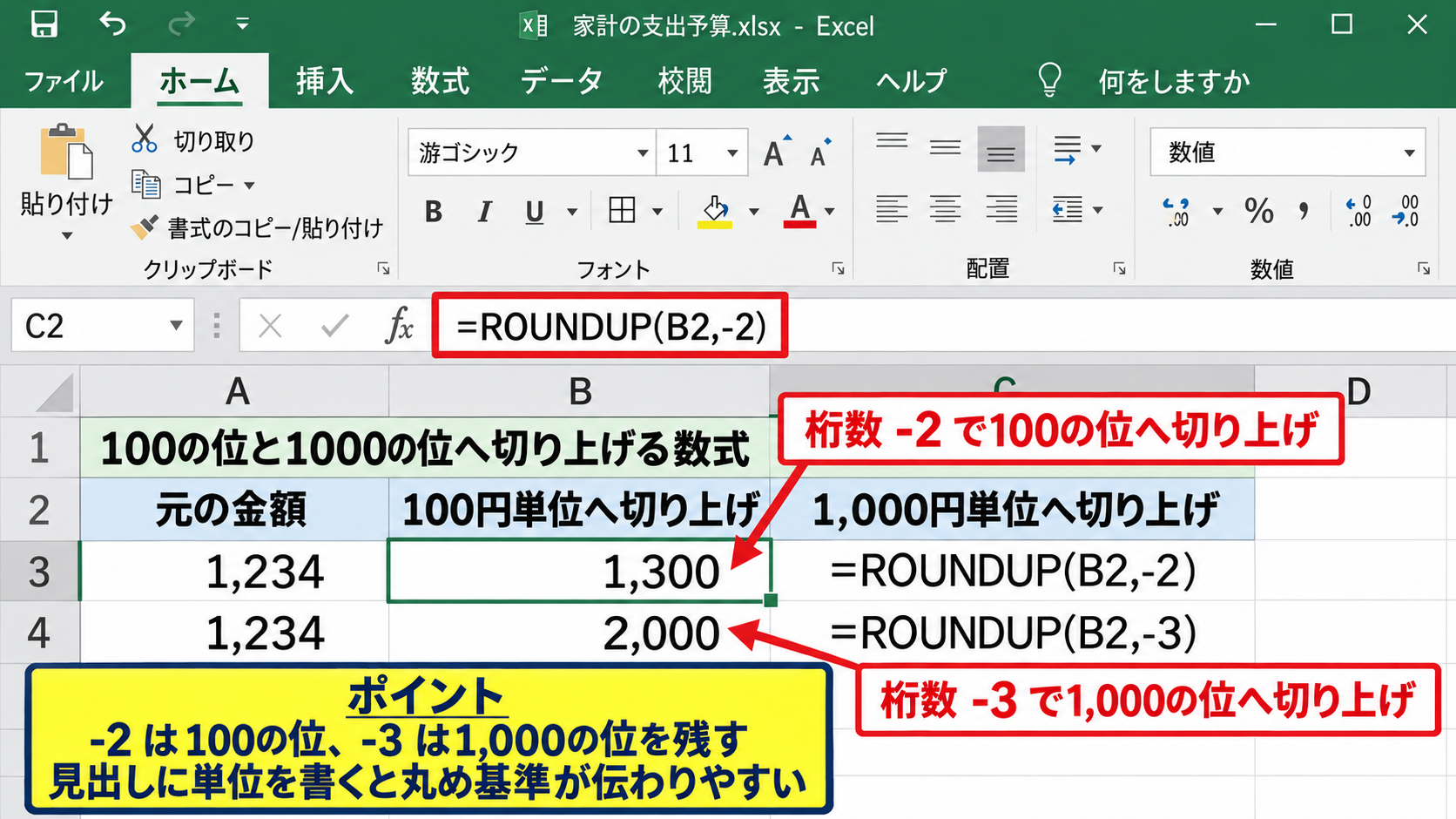Apply comma style
Screen dimensions: 1456x819
[x=1304, y=210]
